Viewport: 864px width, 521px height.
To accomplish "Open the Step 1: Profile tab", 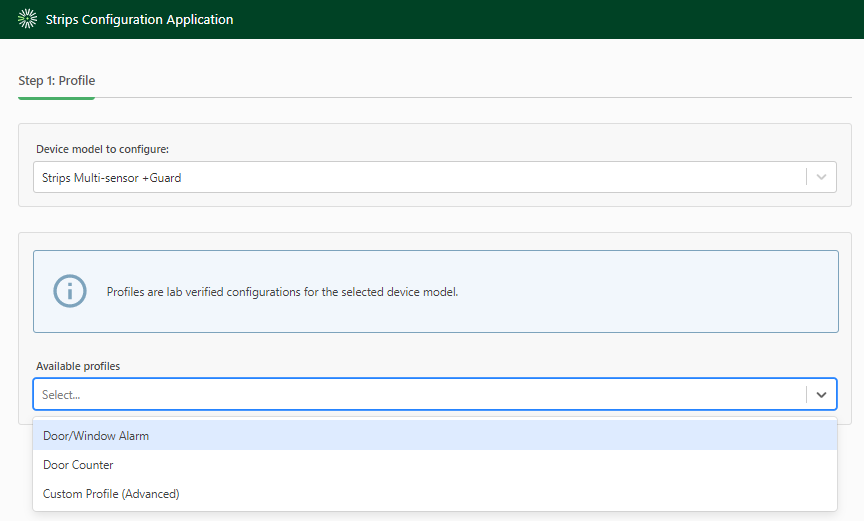I will click(x=57, y=81).
